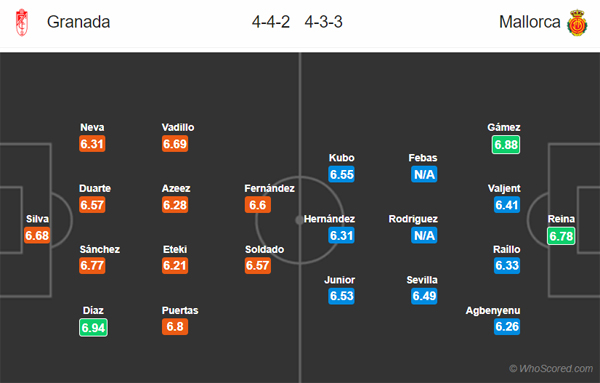The height and width of the screenshot is (383, 600).
Task: Select player name Soldado
Action: click(x=264, y=249)
